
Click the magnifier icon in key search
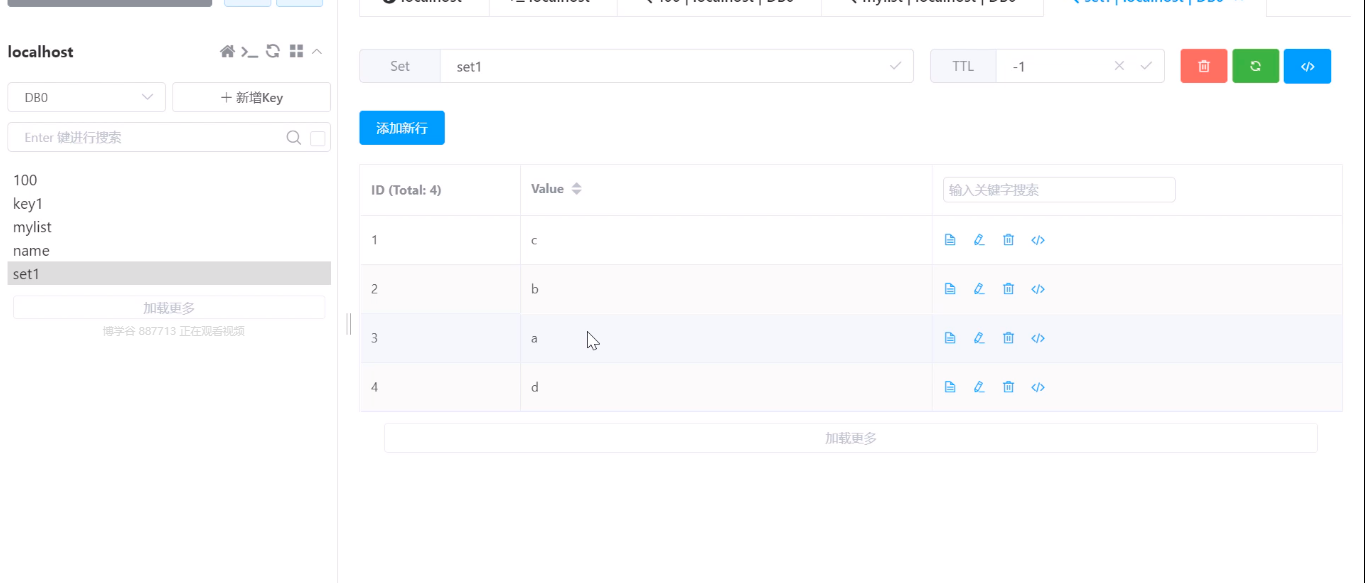(x=294, y=138)
